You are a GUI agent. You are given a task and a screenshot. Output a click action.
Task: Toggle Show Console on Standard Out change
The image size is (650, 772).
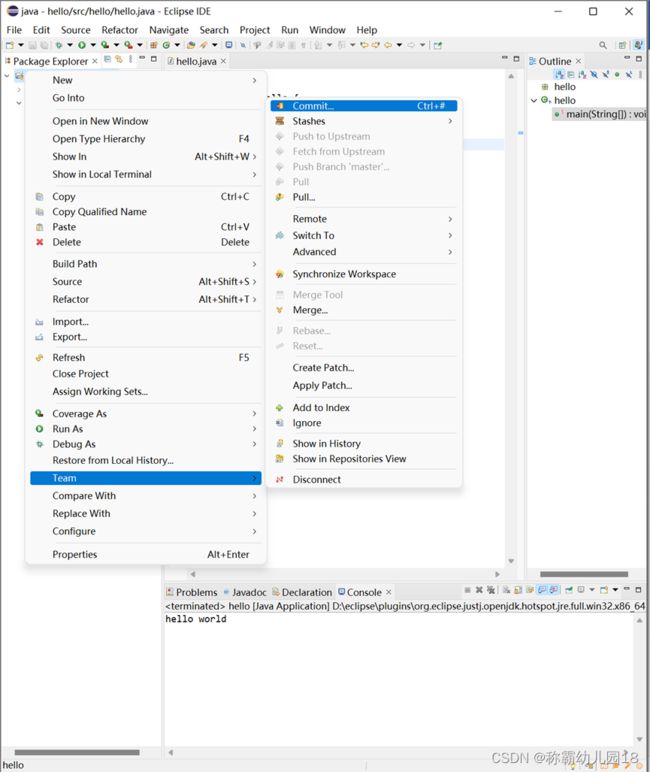coord(542,589)
